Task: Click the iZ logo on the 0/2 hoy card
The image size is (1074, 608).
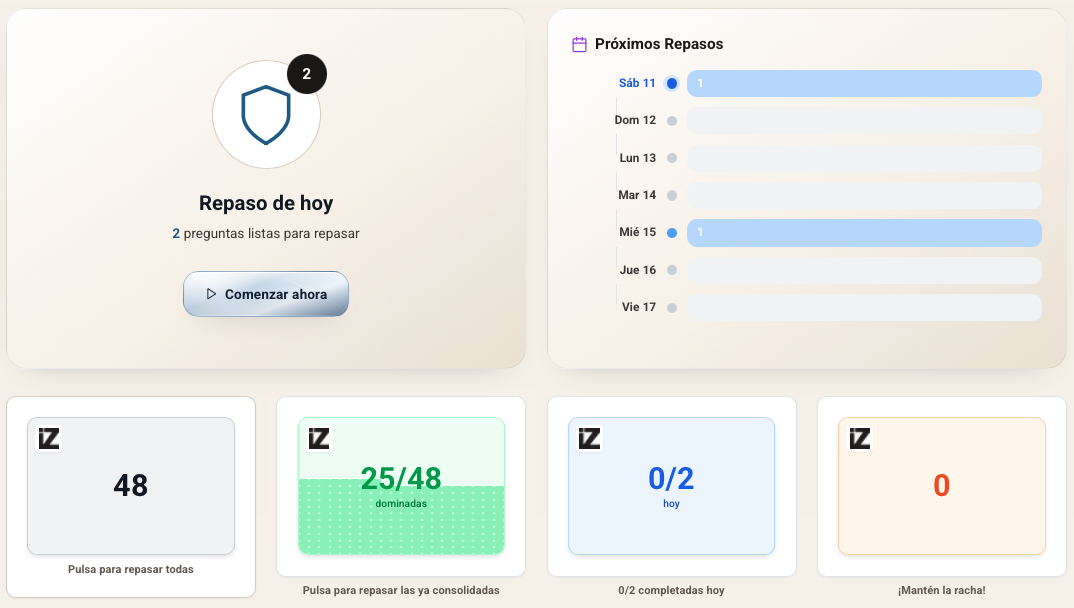Action: point(588,437)
